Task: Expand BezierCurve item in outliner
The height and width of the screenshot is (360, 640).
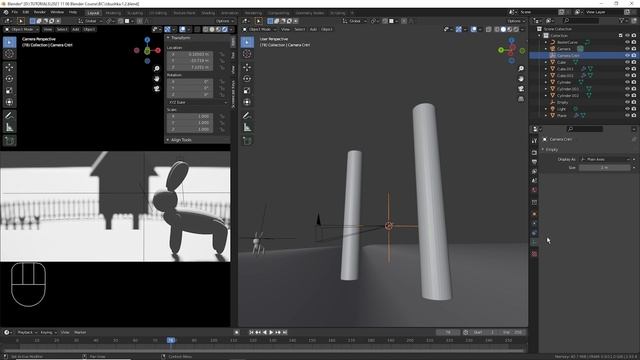Action: (x=546, y=42)
